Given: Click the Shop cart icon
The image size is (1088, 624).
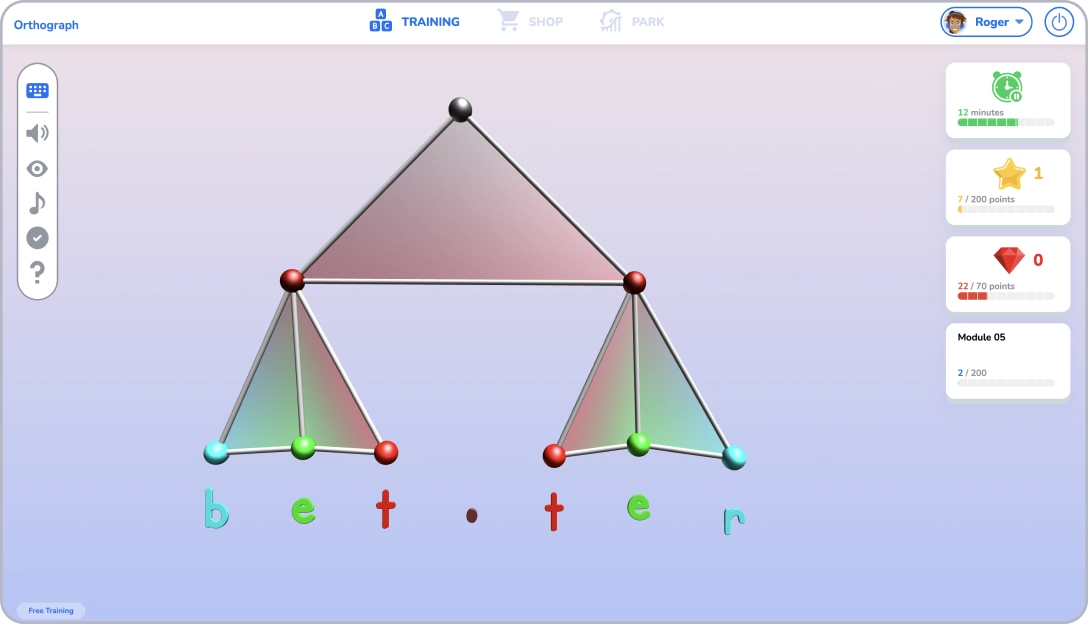Looking at the screenshot, I should point(509,20).
